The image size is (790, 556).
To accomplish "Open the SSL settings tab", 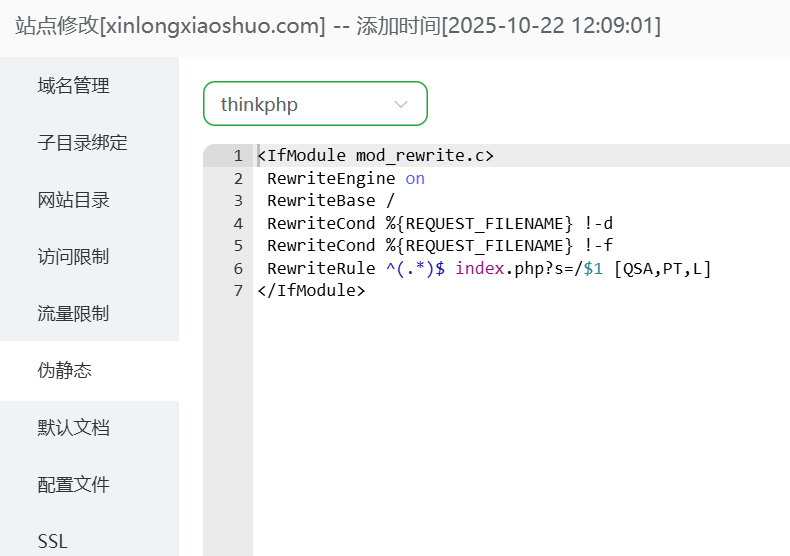I will tap(53, 541).
